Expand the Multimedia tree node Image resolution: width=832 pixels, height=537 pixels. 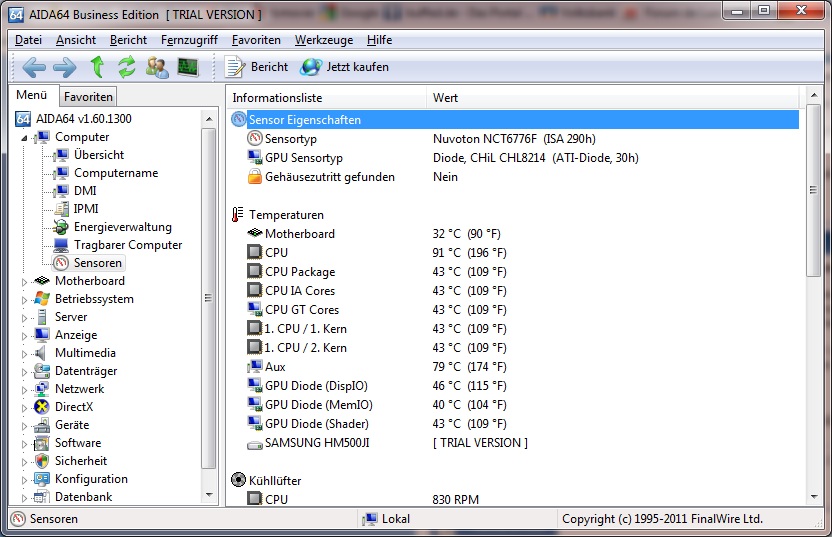(24, 354)
